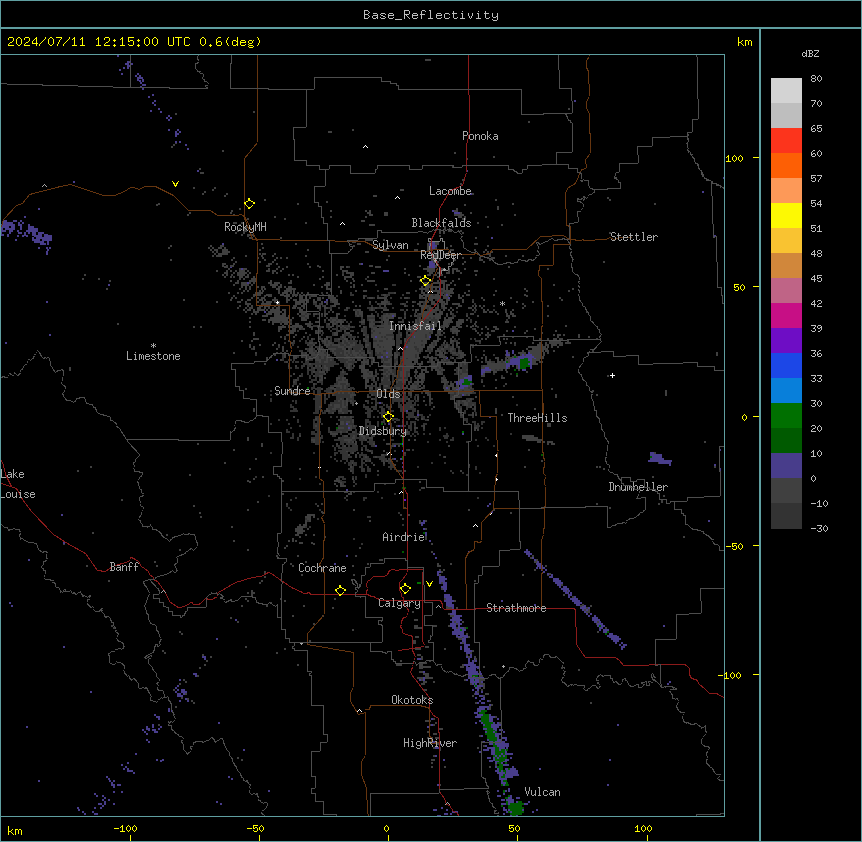The height and width of the screenshot is (842, 862).
Task: Click the white plus marker north of Drumheller
Action: 612,375
